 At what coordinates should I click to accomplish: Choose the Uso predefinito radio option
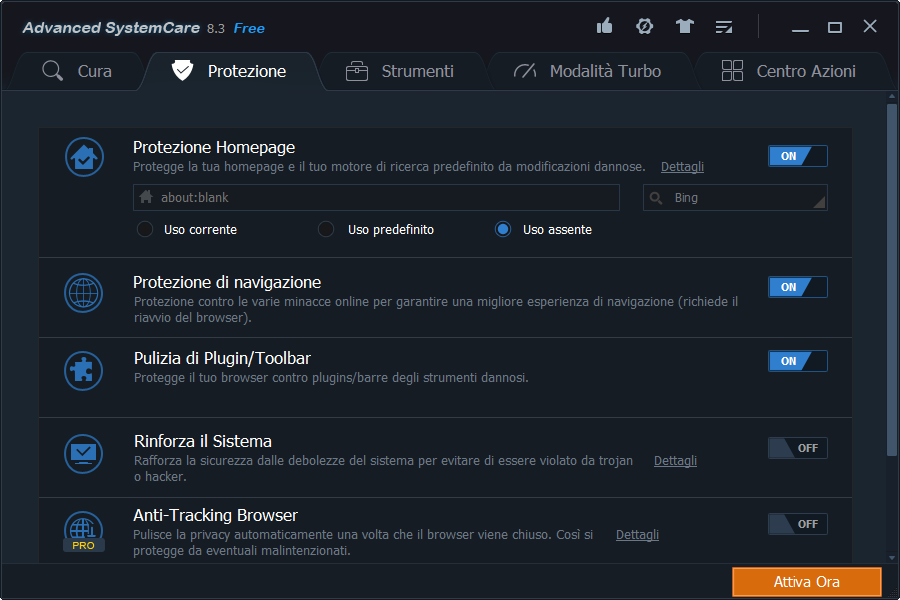[x=326, y=230]
